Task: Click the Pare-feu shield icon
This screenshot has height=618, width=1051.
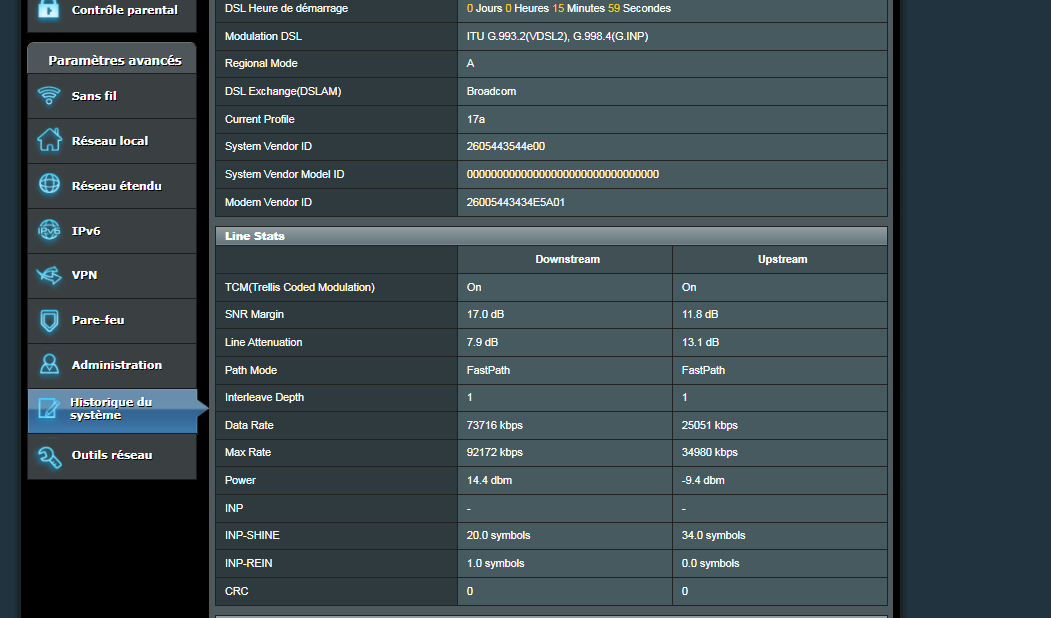Action: pos(48,320)
